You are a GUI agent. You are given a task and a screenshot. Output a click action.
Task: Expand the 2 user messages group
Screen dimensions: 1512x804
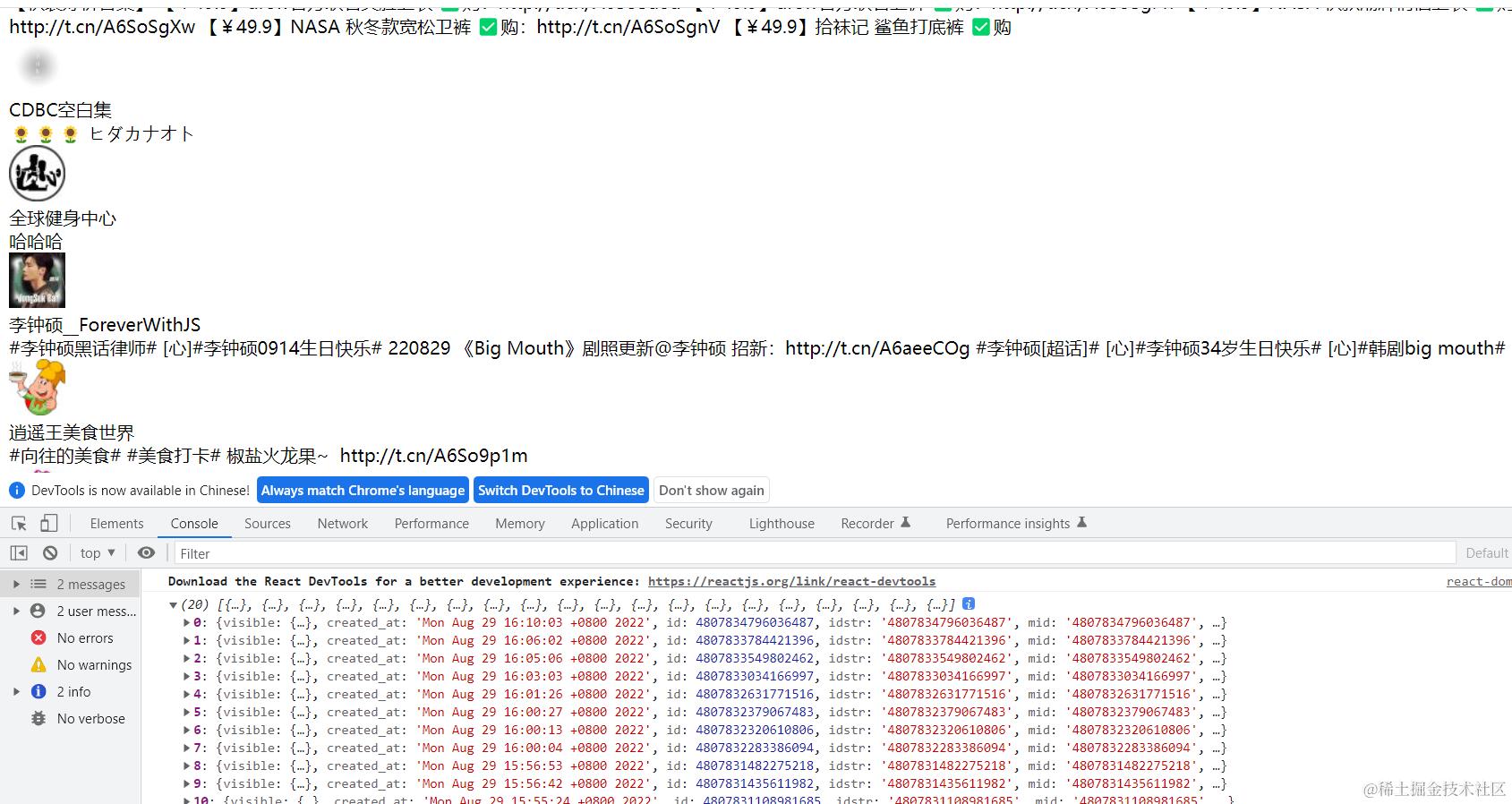click(16, 612)
